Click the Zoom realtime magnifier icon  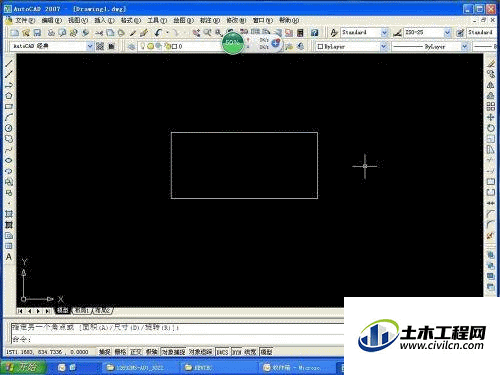pos(207,33)
